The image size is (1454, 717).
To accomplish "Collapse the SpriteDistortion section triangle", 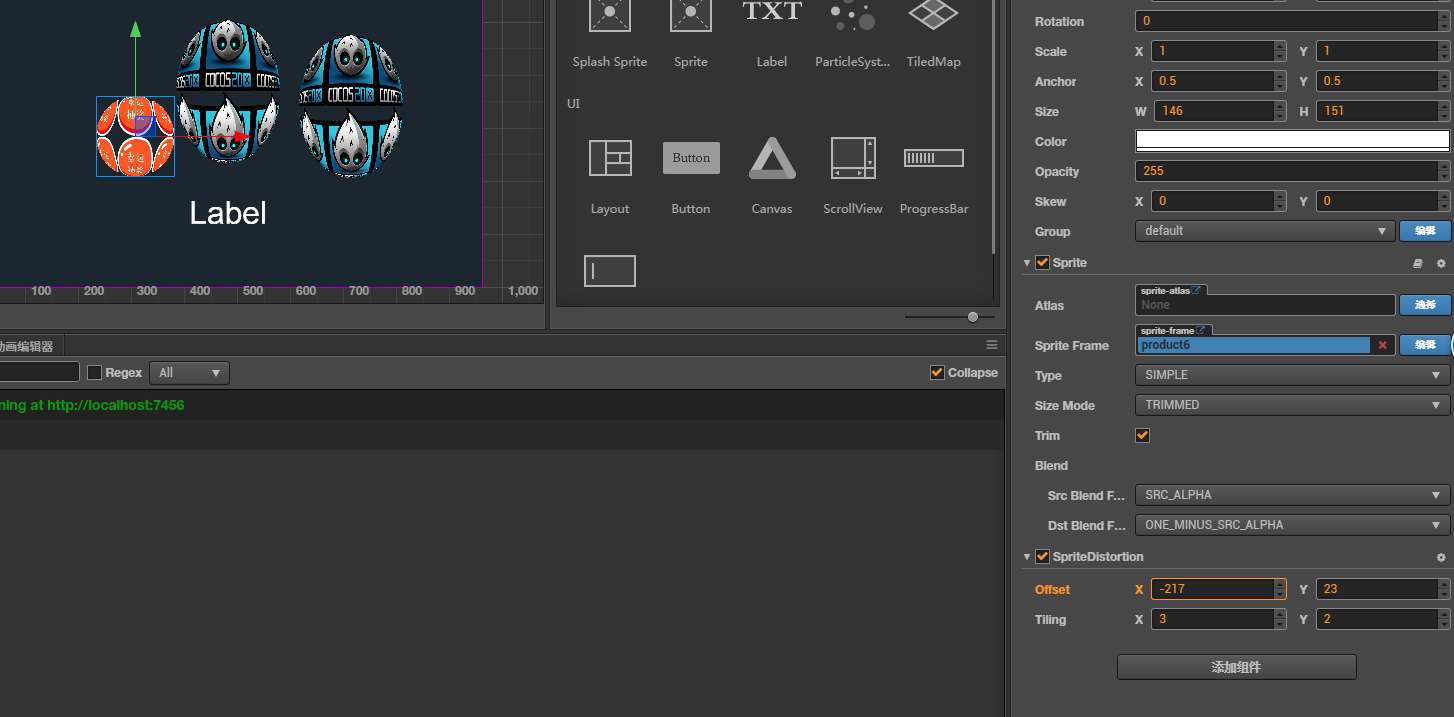I will pos(1026,557).
